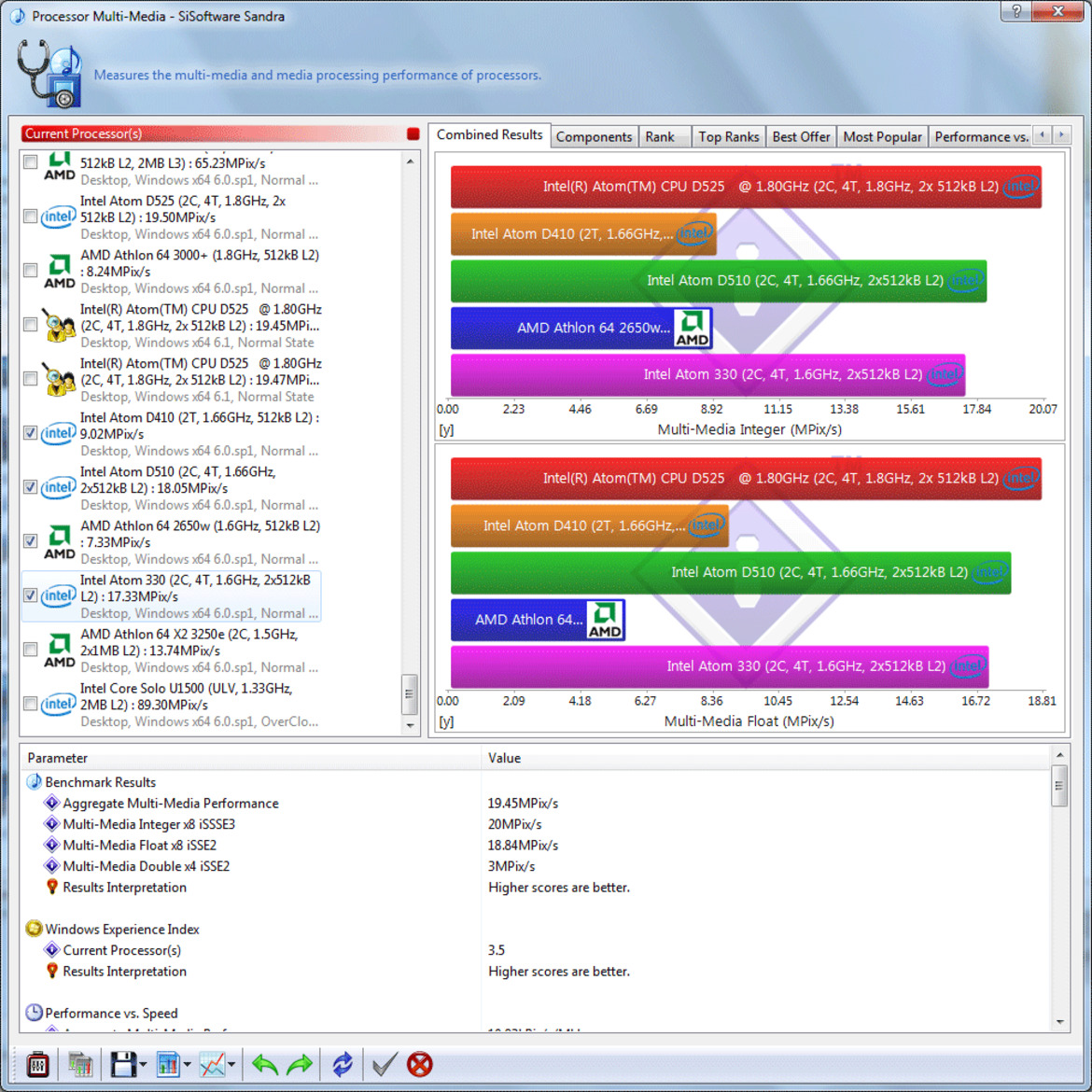The width and height of the screenshot is (1092, 1092).
Task: Click the [y] button under Multi-Media Float chart
Action: click(x=446, y=721)
